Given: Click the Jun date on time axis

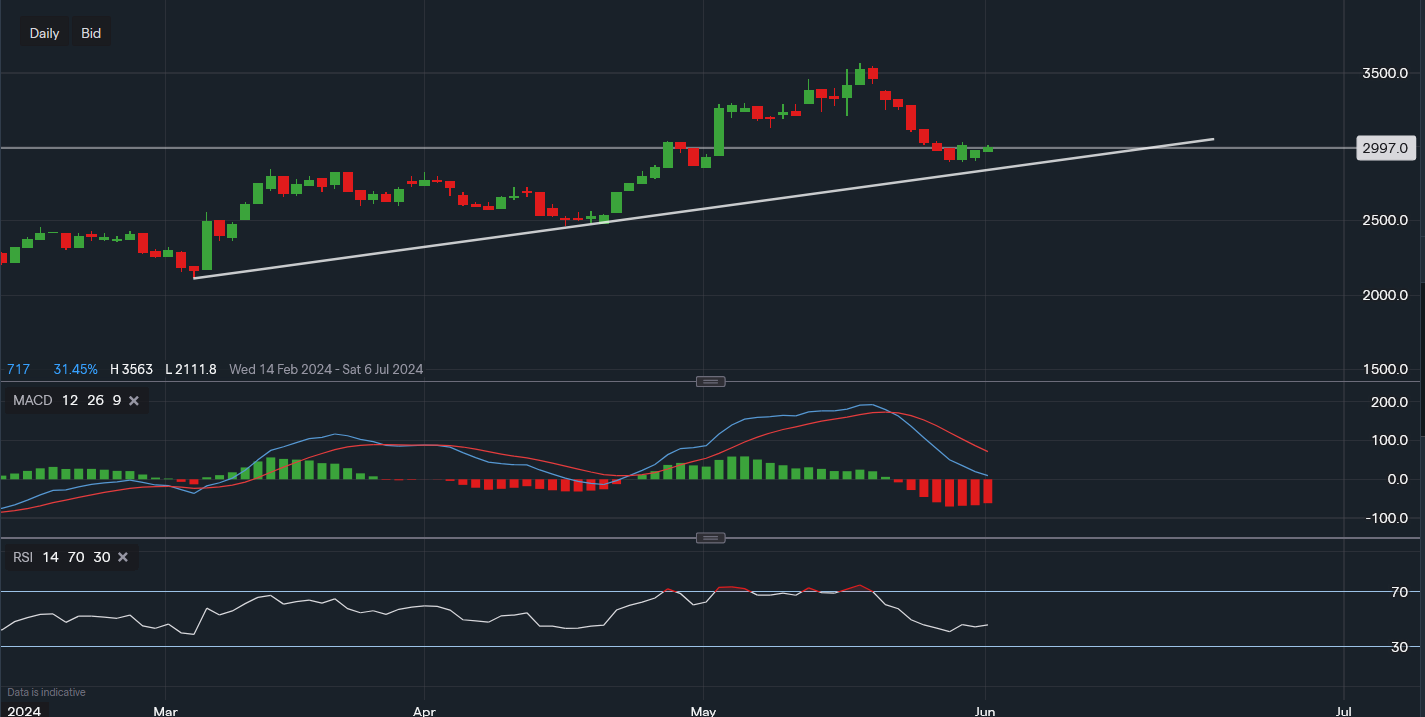Looking at the screenshot, I should click(986, 712).
